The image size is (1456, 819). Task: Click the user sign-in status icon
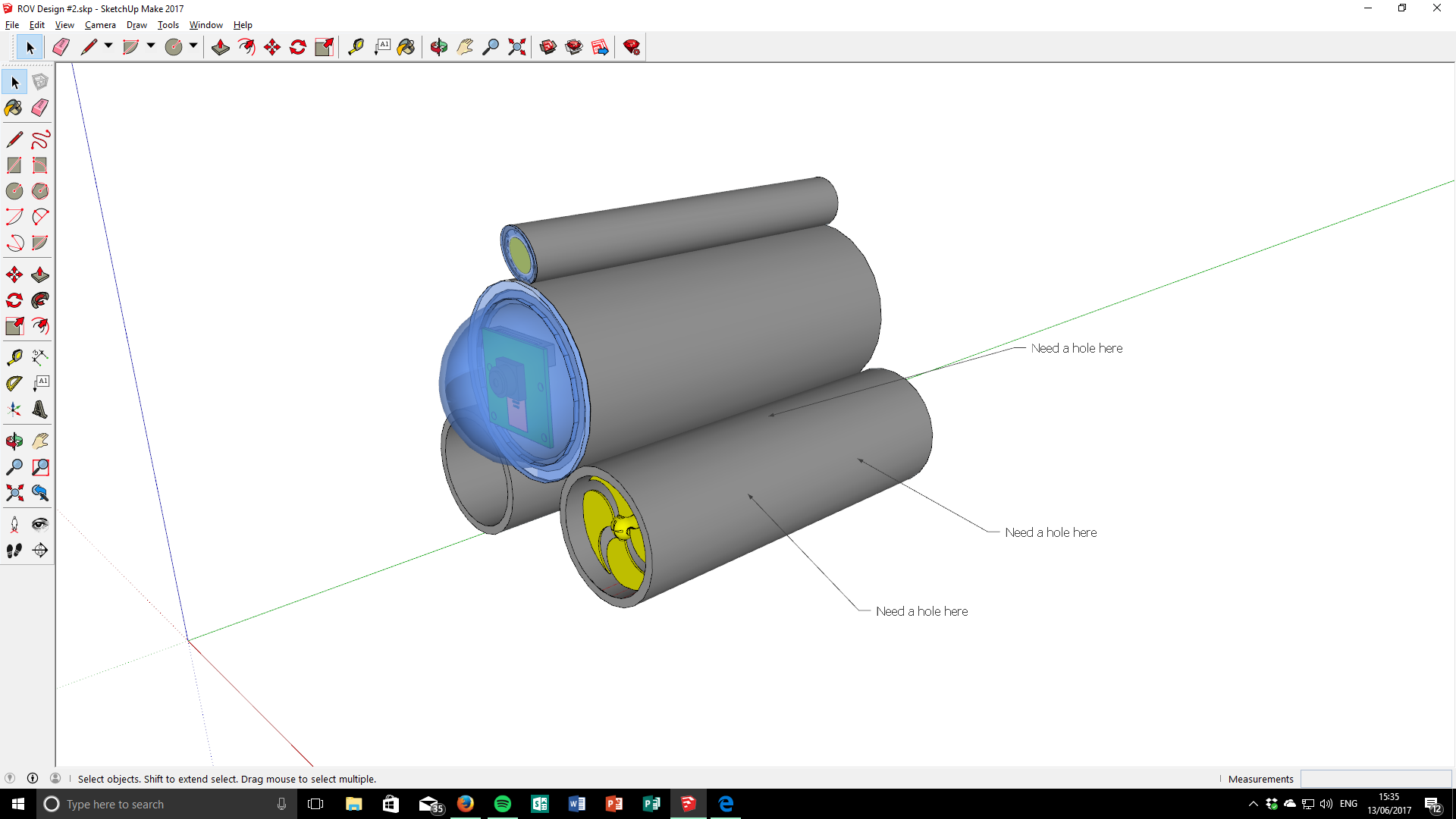click(x=55, y=778)
